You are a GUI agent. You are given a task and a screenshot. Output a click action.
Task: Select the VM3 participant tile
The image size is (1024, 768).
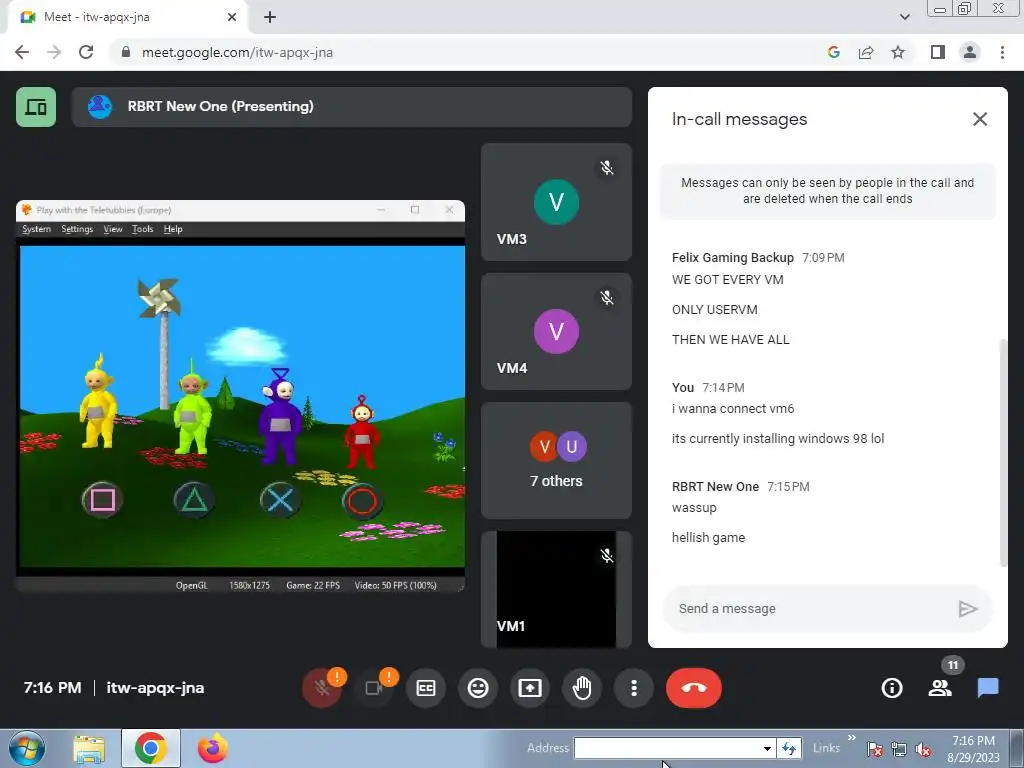(x=556, y=202)
